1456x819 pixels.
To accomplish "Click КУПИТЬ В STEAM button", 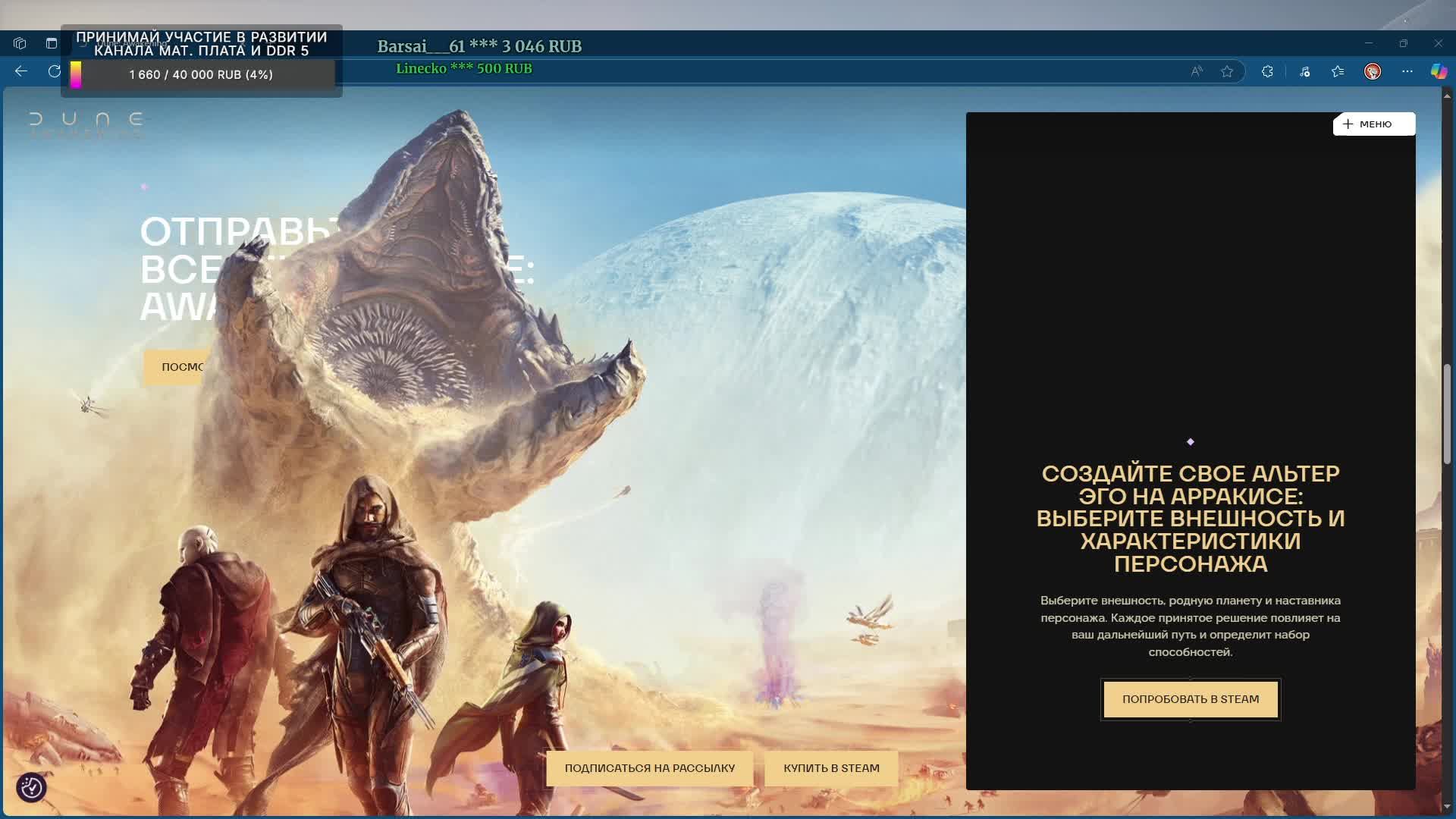I will (x=831, y=768).
